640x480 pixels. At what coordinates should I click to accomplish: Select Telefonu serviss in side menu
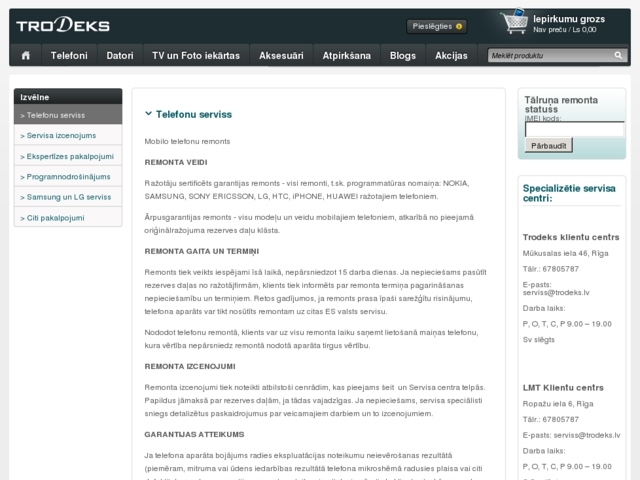tap(68, 115)
